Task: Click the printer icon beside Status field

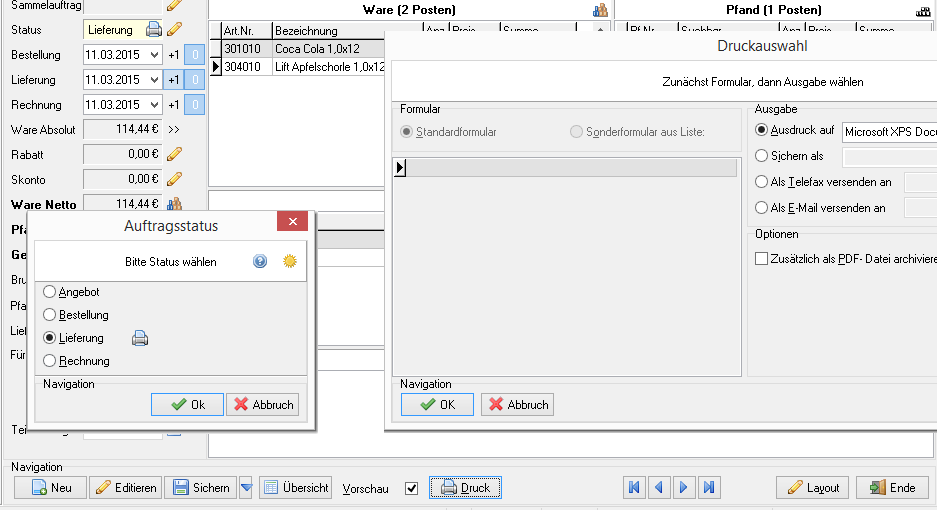Action: click(154, 29)
